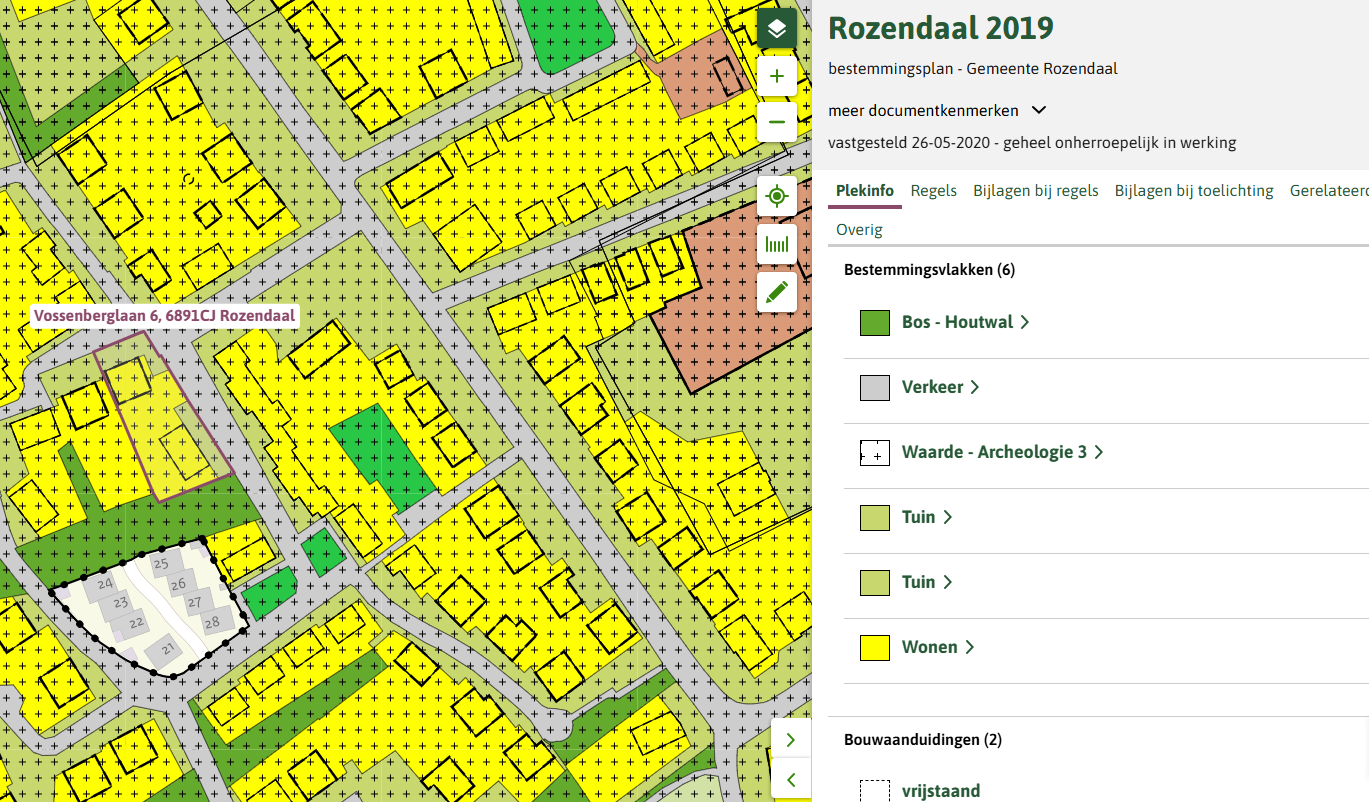Open the Wonen zoning link
The height and width of the screenshot is (802, 1369).
point(938,647)
